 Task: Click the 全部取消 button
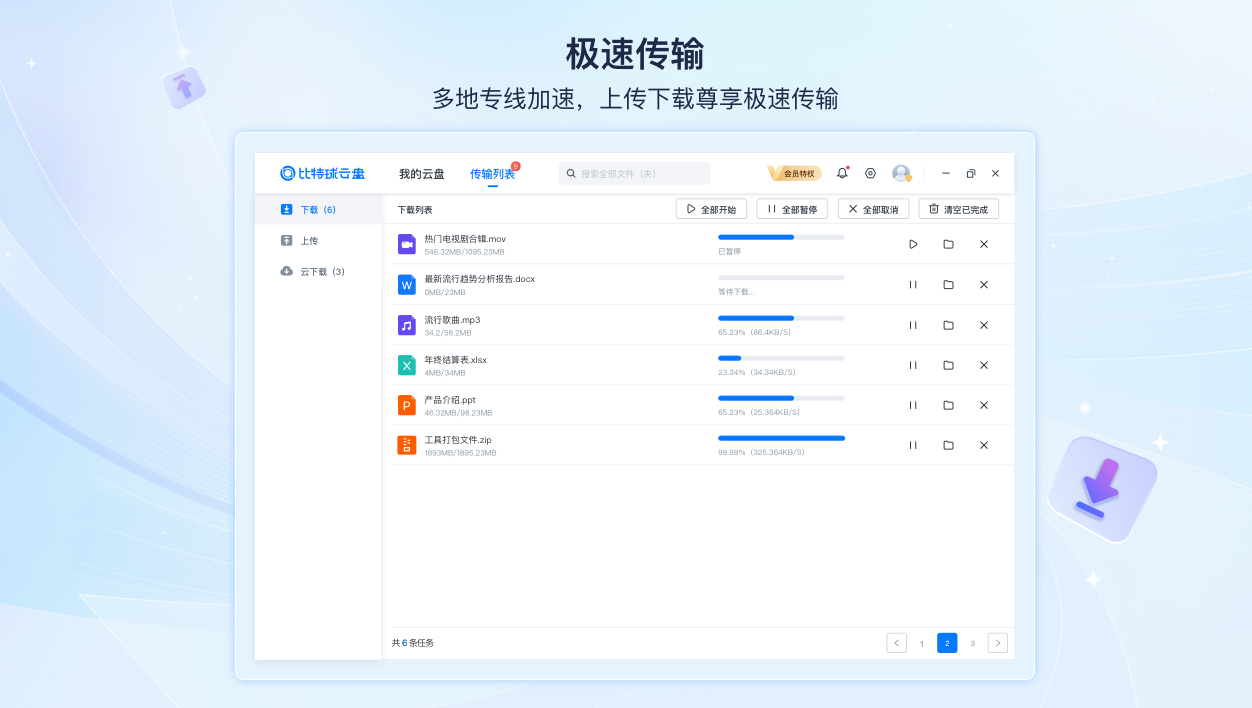tap(873, 209)
